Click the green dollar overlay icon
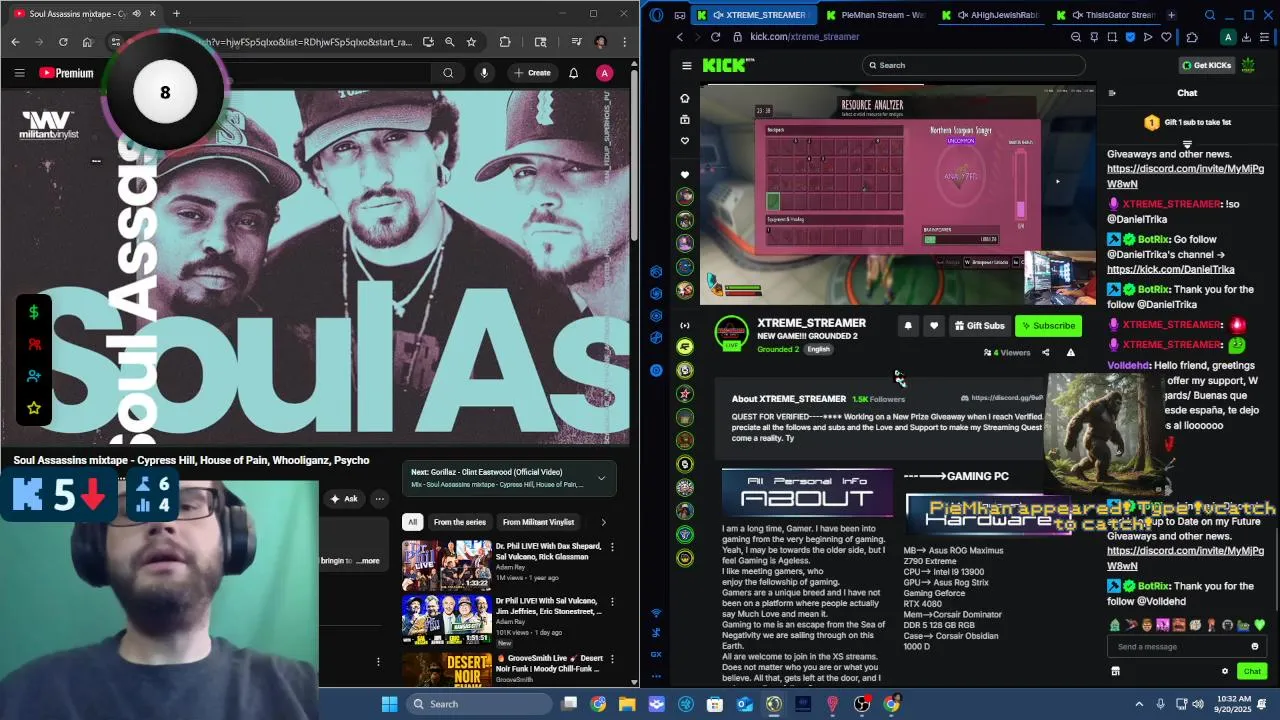 coord(33,312)
